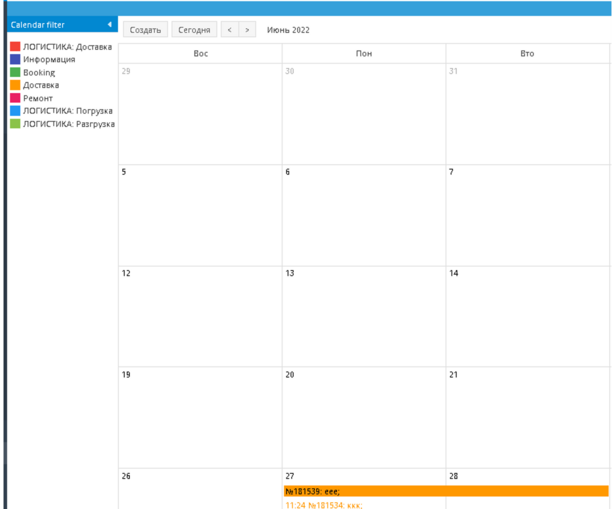615x509 pixels.
Task: Select the Вос column header
Action: point(200,53)
